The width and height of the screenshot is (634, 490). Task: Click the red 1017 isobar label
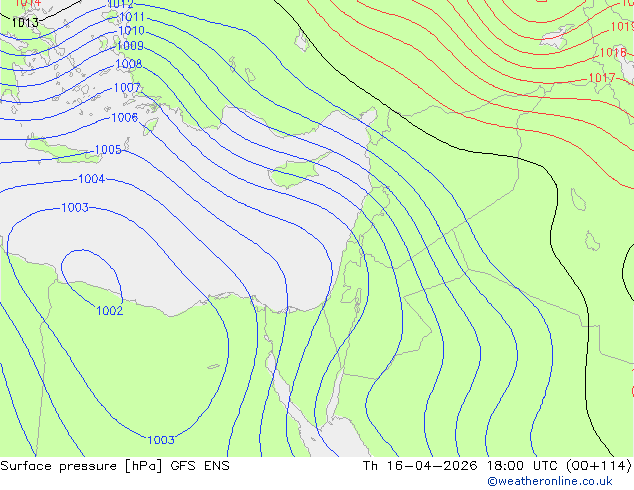coord(602,78)
